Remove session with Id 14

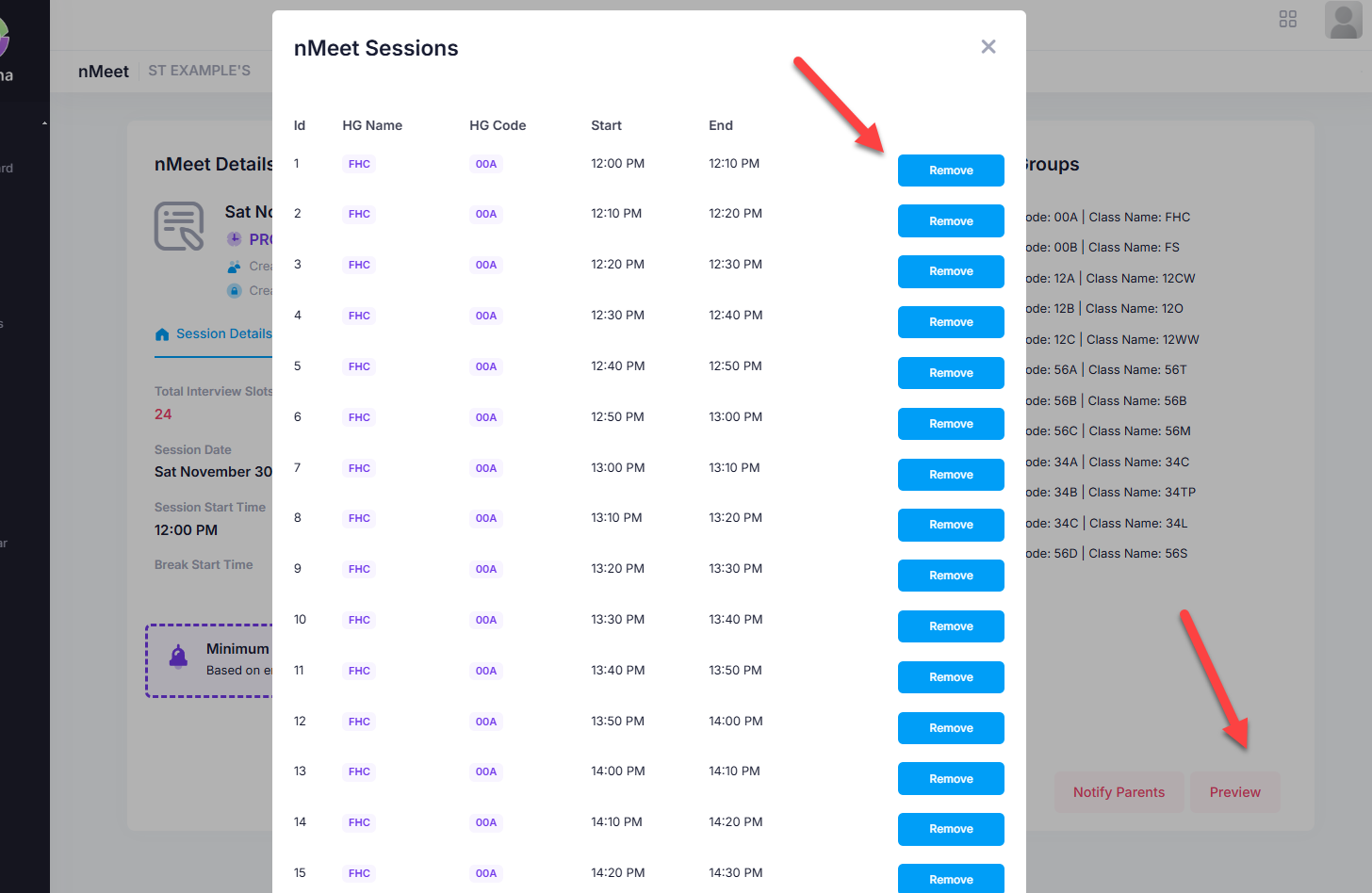pyautogui.click(x=950, y=829)
